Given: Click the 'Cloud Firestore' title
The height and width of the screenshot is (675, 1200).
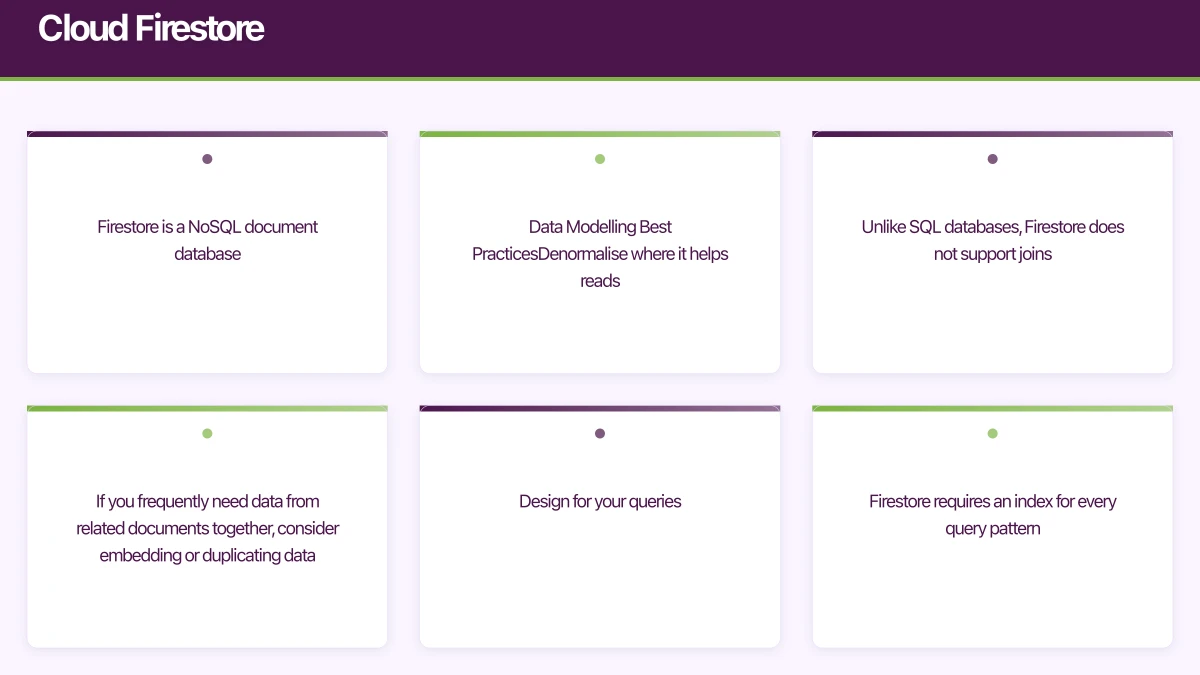Looking at the screenshot, I should [151, 28].
